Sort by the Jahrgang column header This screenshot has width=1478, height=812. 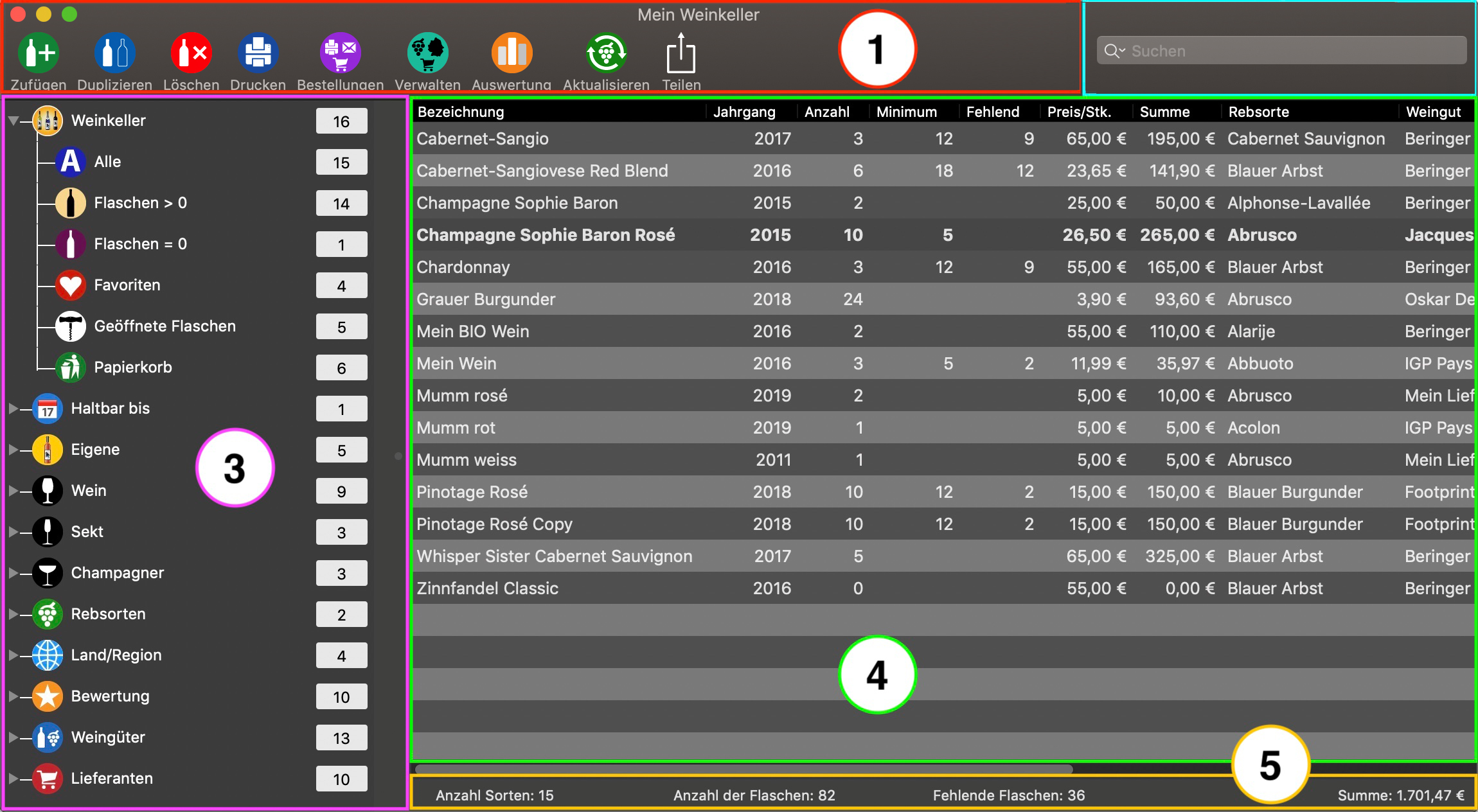click(752, 112)
